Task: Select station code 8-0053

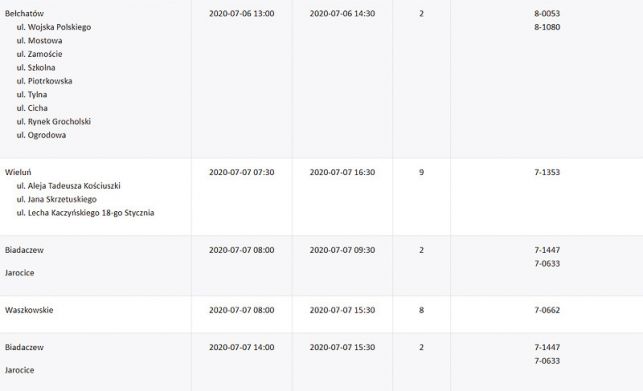Action: point(547,14)
